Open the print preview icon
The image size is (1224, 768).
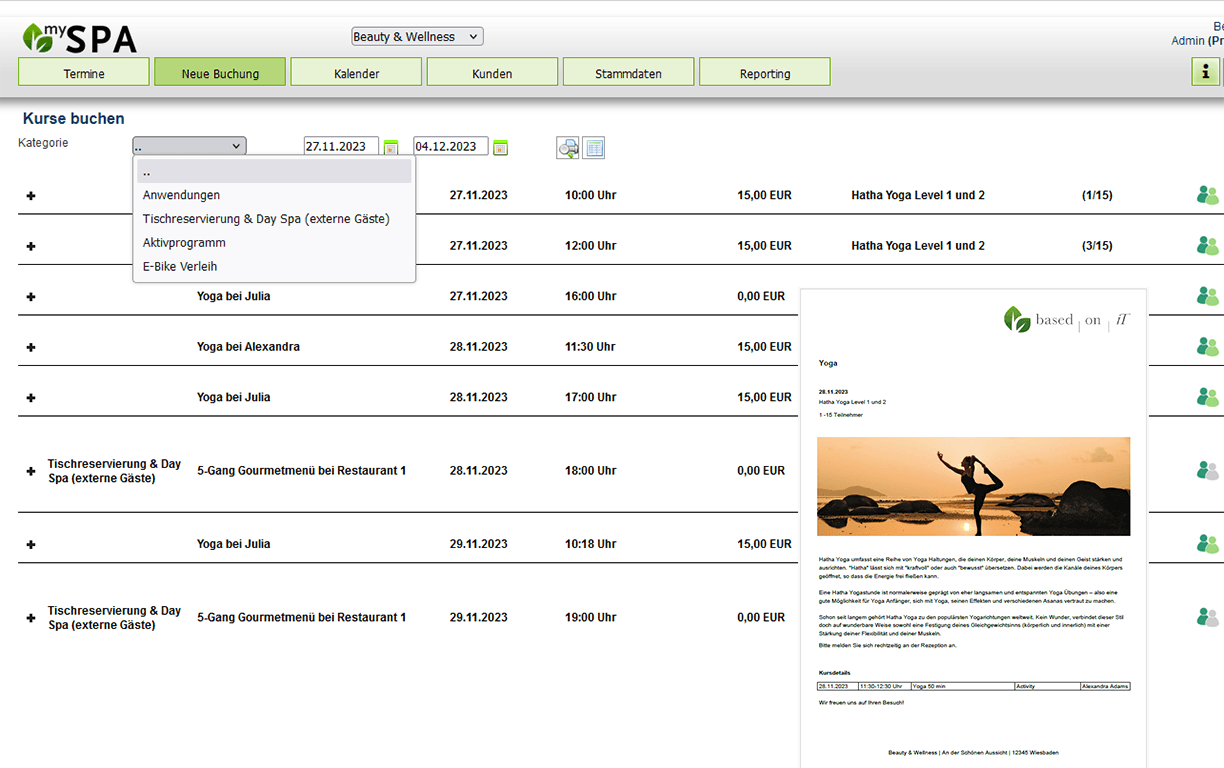[567, 147]
